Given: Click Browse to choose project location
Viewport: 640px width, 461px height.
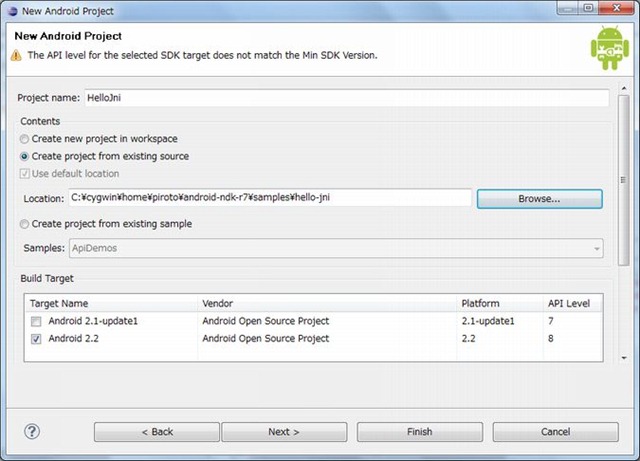Looking at the screenshot, I should 539,199.
